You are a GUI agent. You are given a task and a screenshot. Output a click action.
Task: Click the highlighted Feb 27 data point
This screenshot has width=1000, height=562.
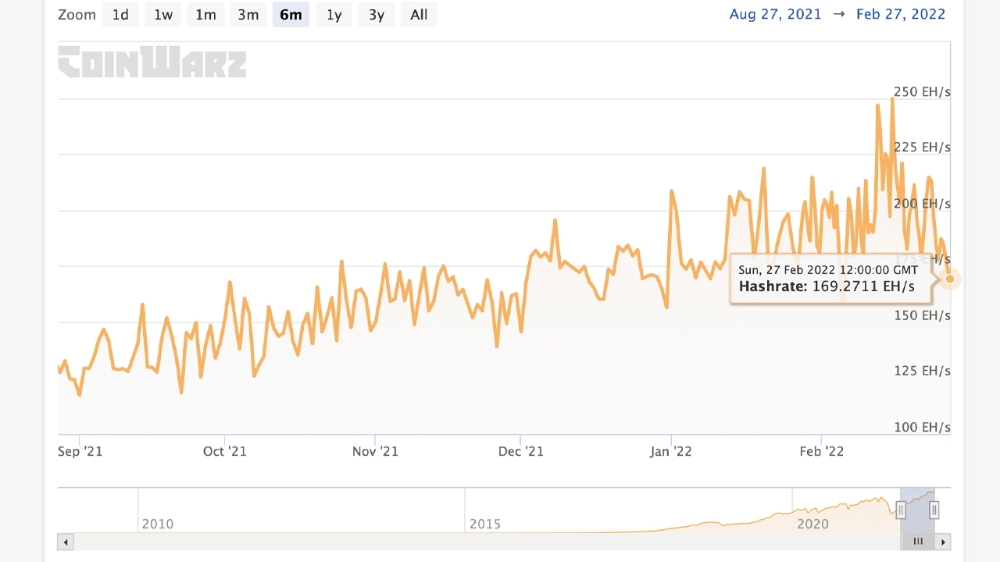[x=949, y=279]
